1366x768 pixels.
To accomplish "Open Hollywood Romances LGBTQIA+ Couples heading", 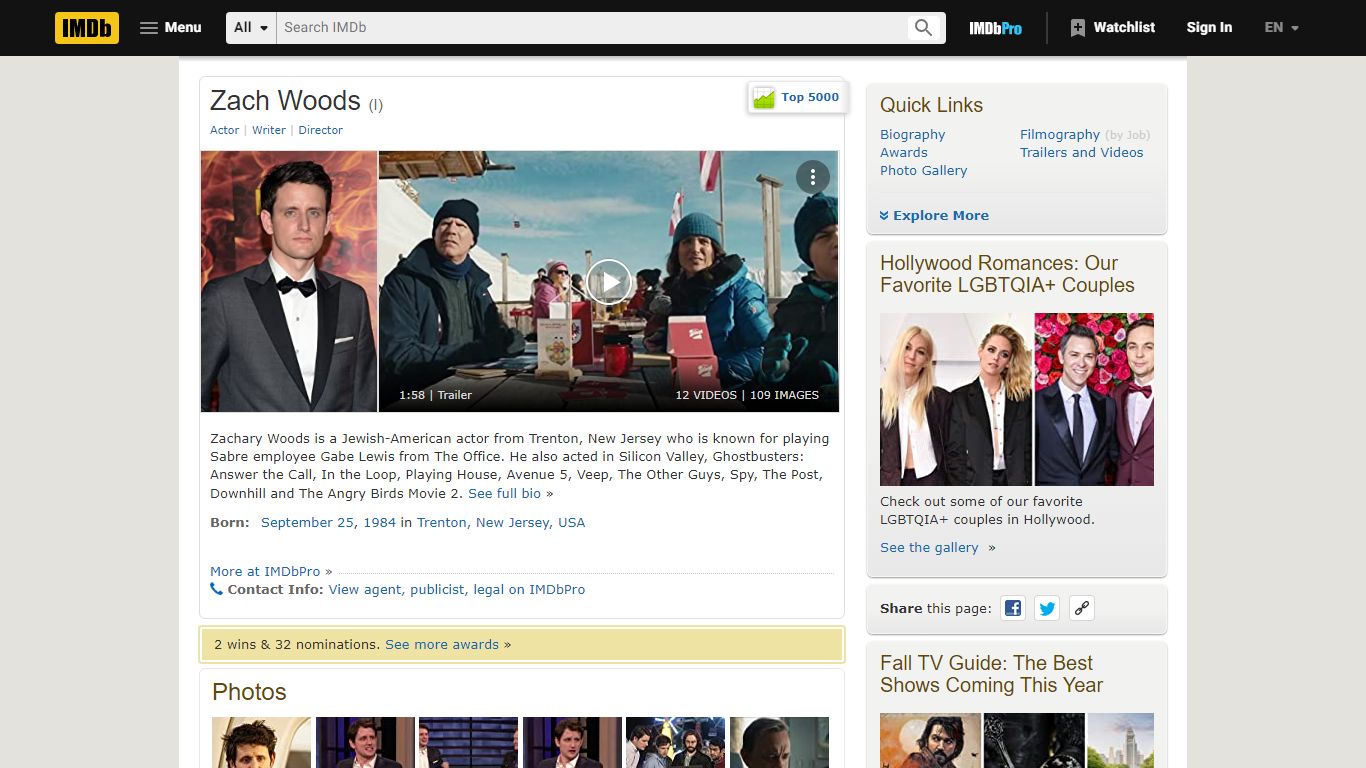I will [x=1007, y=274].
